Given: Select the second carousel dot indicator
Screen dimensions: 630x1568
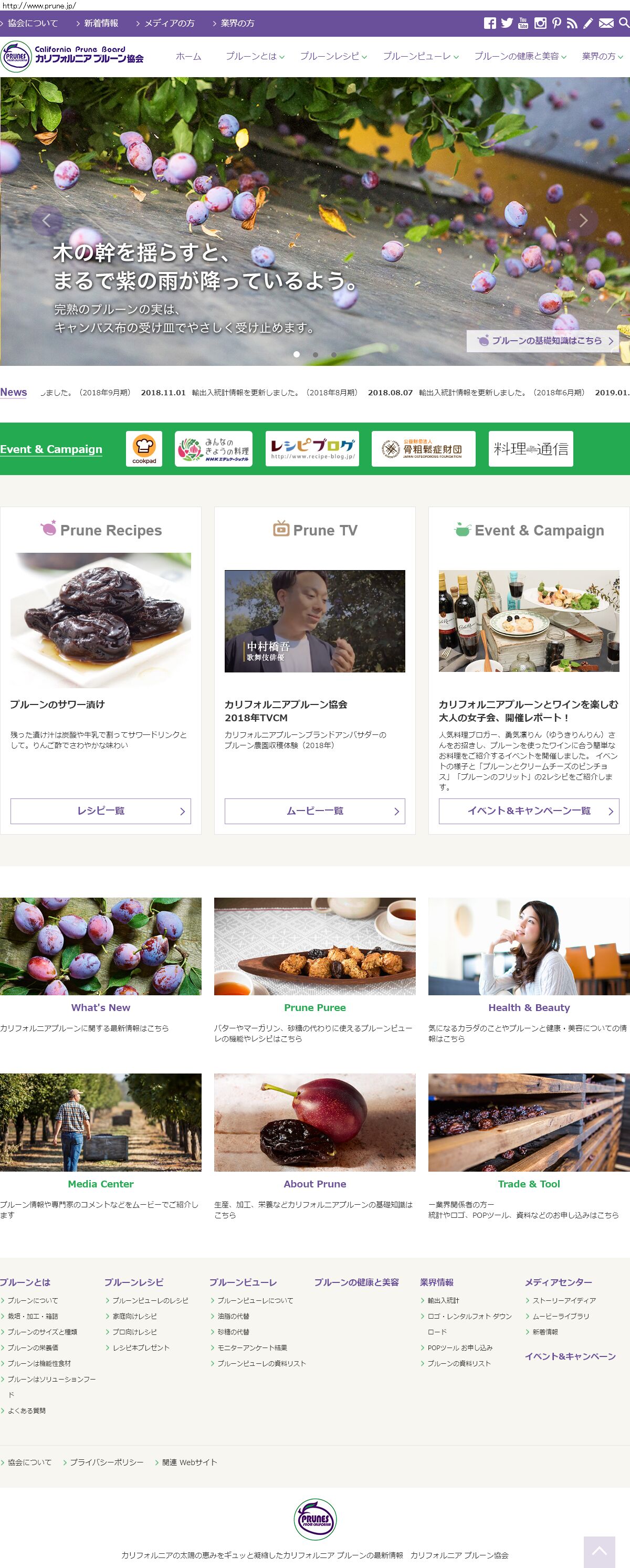Looking at the screenshot, I should (x=316, y=354).
